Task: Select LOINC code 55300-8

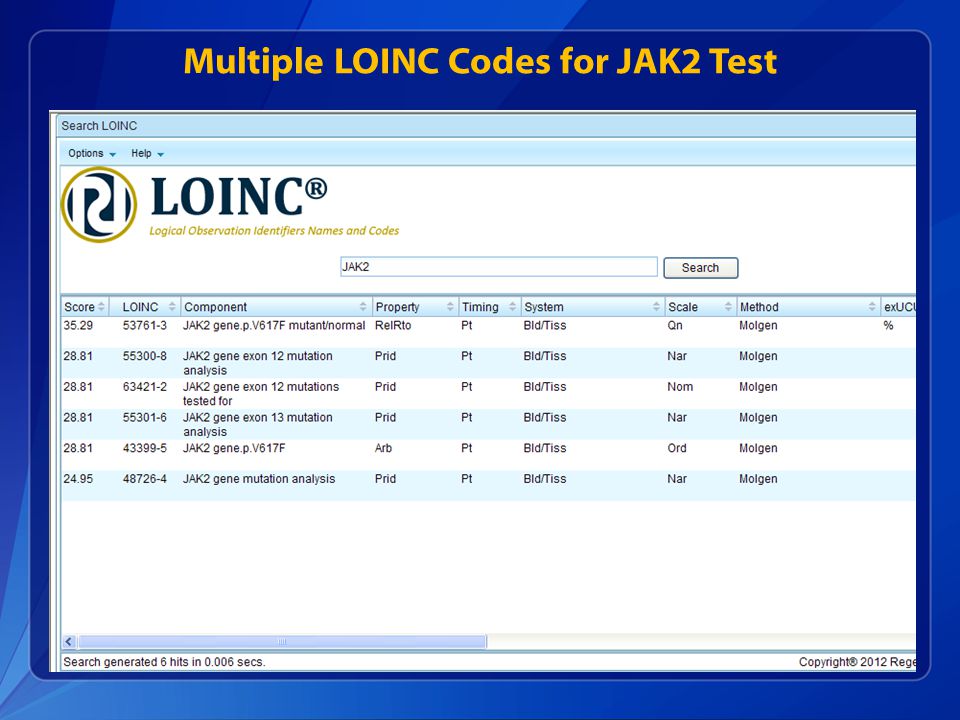Action: (x=144, y=356)
